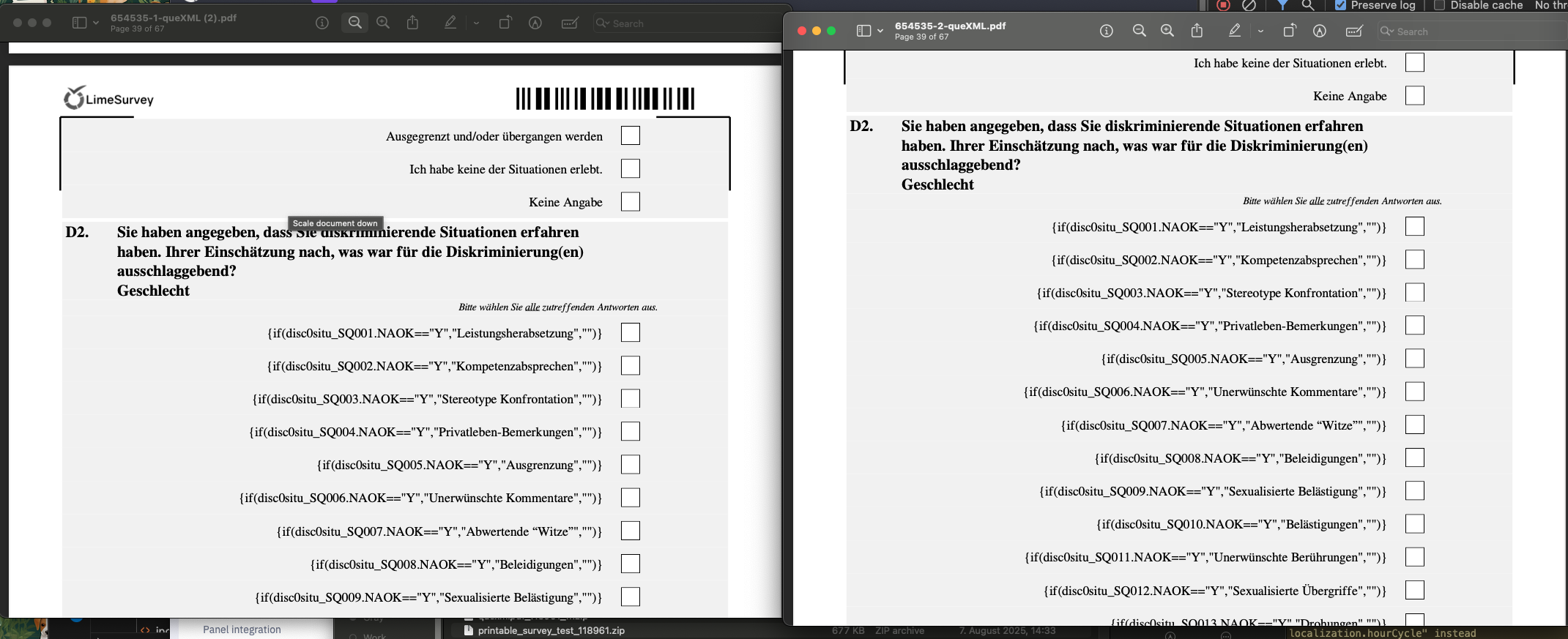Image resolution: width=1568 pixels, height=639 pixels.
Task: Click the LimeSurvey logo on the page
Action: 108,98
